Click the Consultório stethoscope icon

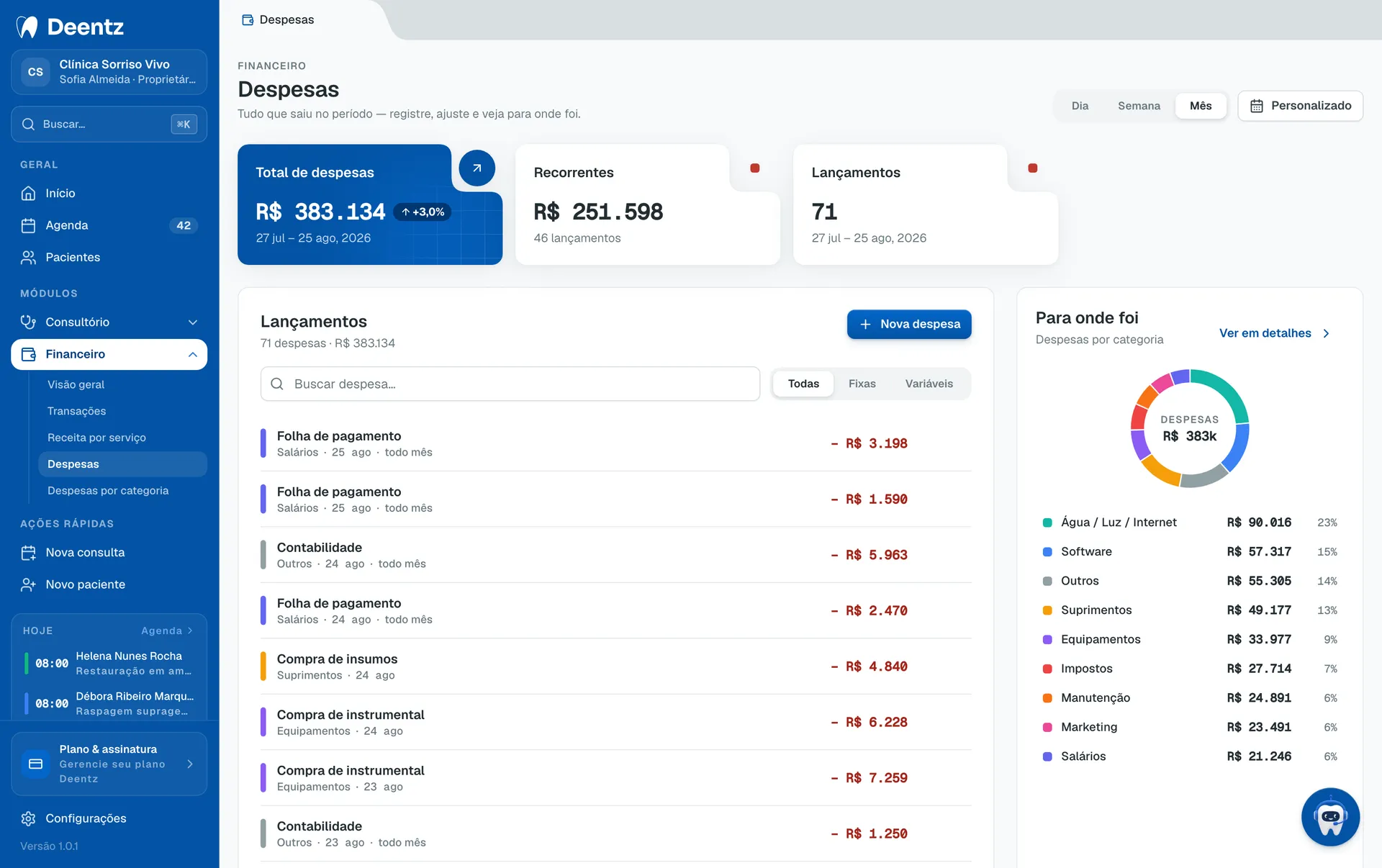click(28, 322)
